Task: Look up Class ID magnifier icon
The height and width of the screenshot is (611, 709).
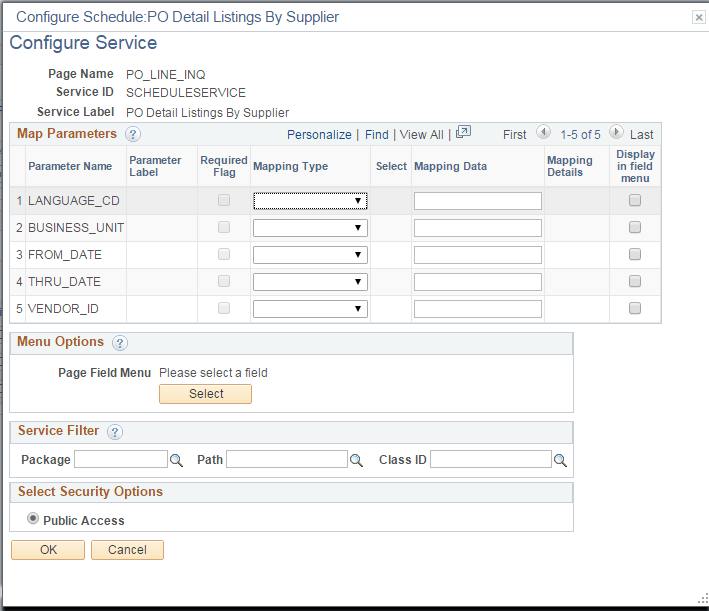Action: click(560, 460)
